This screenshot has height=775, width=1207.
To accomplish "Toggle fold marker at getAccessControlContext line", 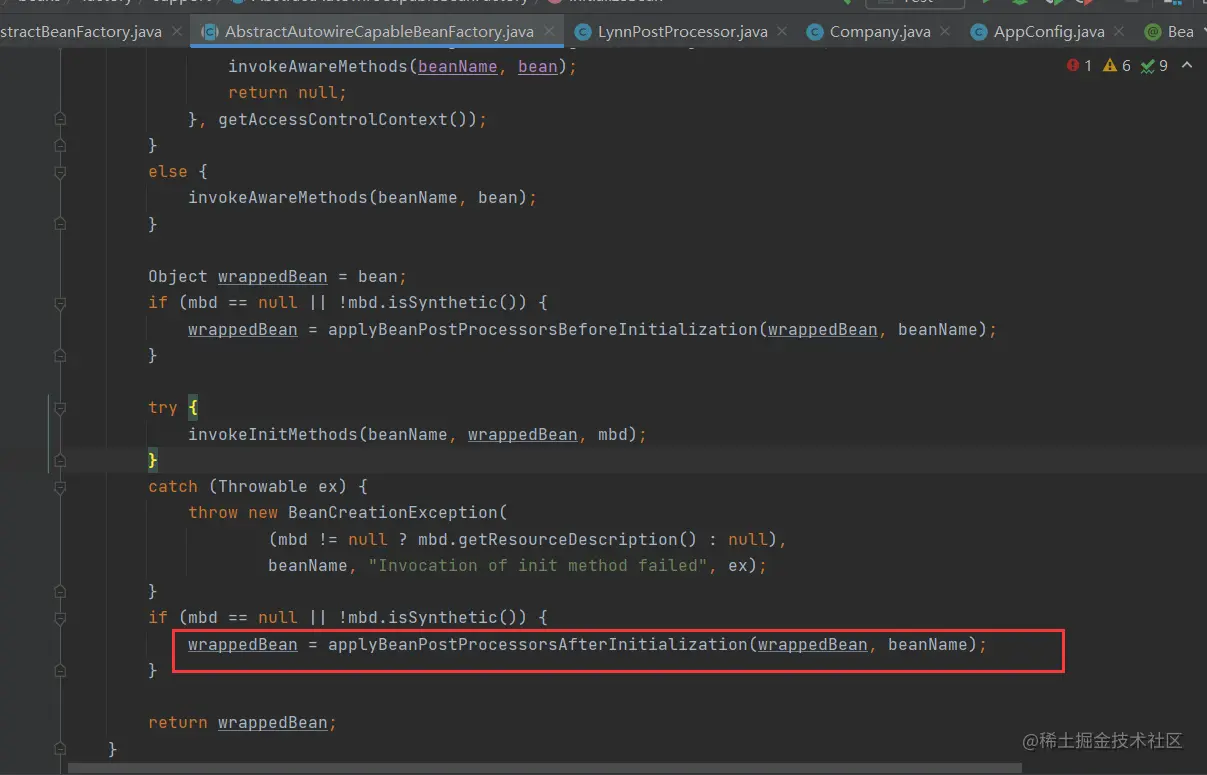I will click(60, 119).
